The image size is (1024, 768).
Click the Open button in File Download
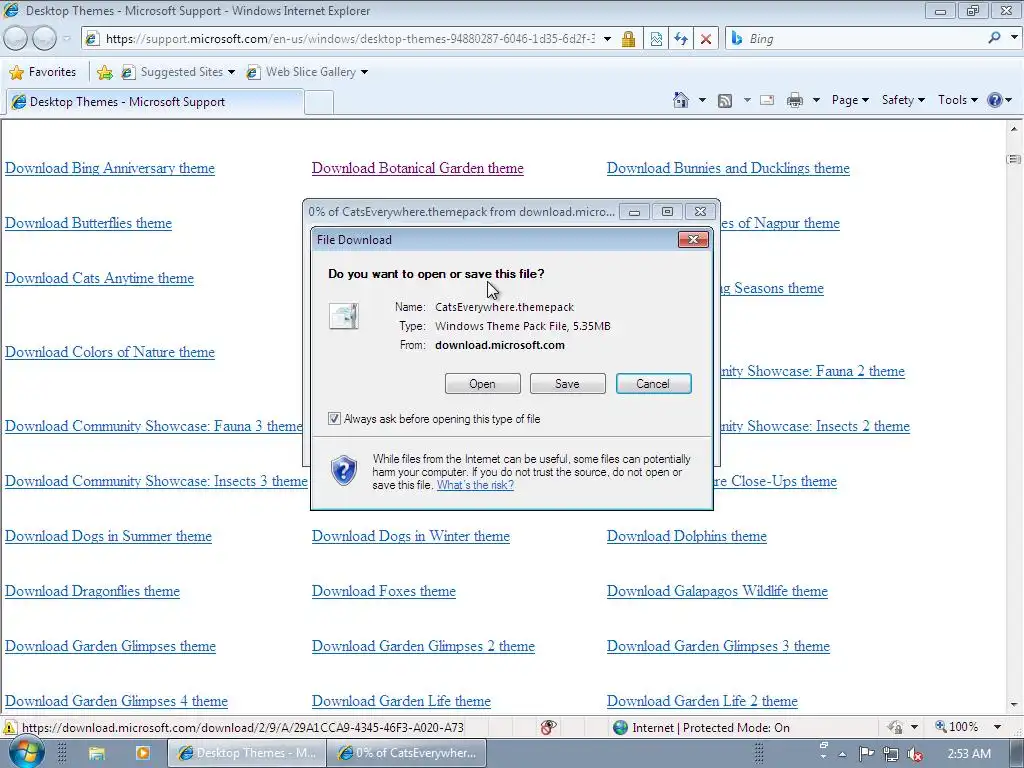point(483,384)
